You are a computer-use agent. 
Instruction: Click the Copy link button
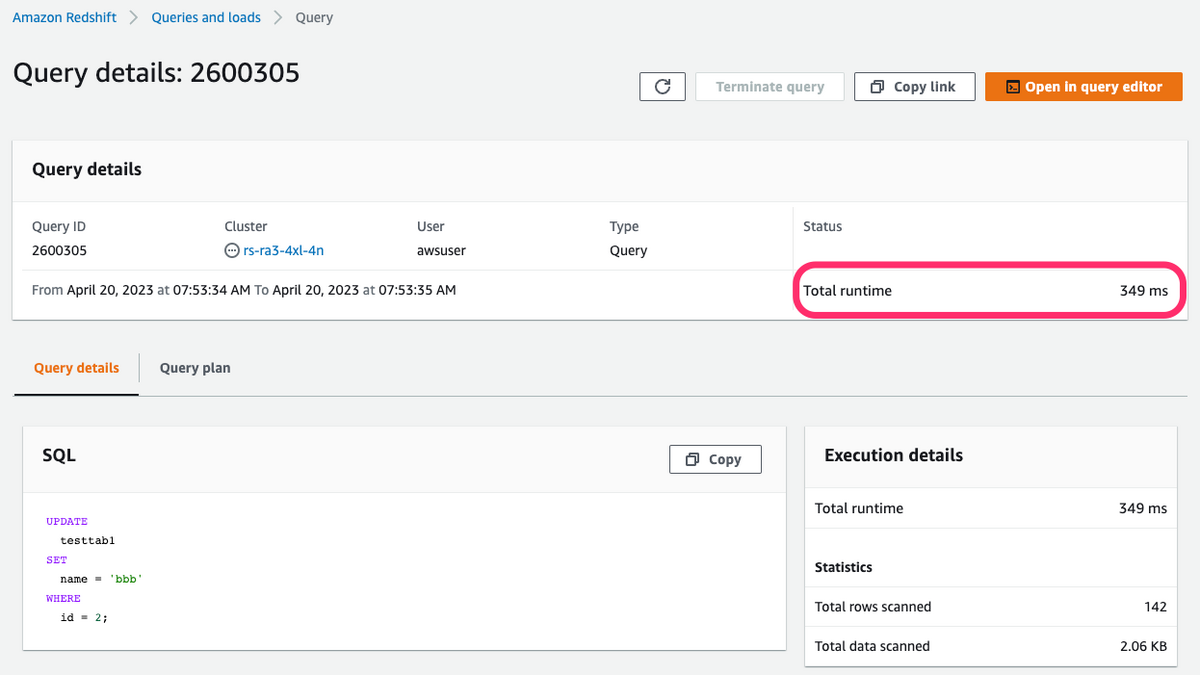point(914,87)
